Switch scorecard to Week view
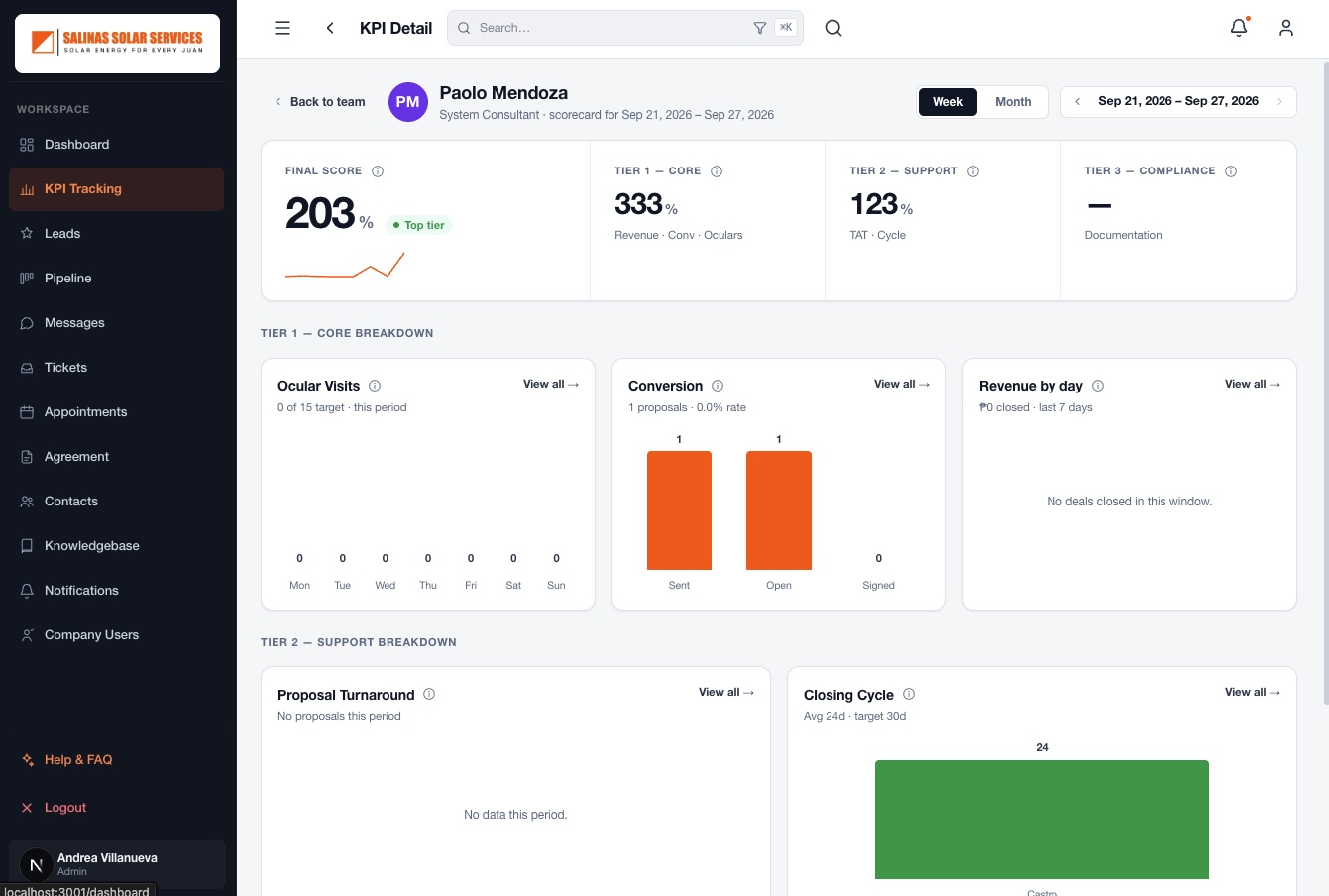Viewport: 1329px width, 896px height. [947, 102]
